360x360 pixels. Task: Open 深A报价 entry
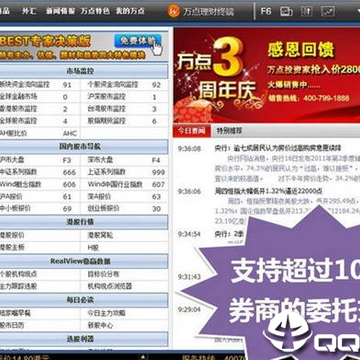coord(99,196)
